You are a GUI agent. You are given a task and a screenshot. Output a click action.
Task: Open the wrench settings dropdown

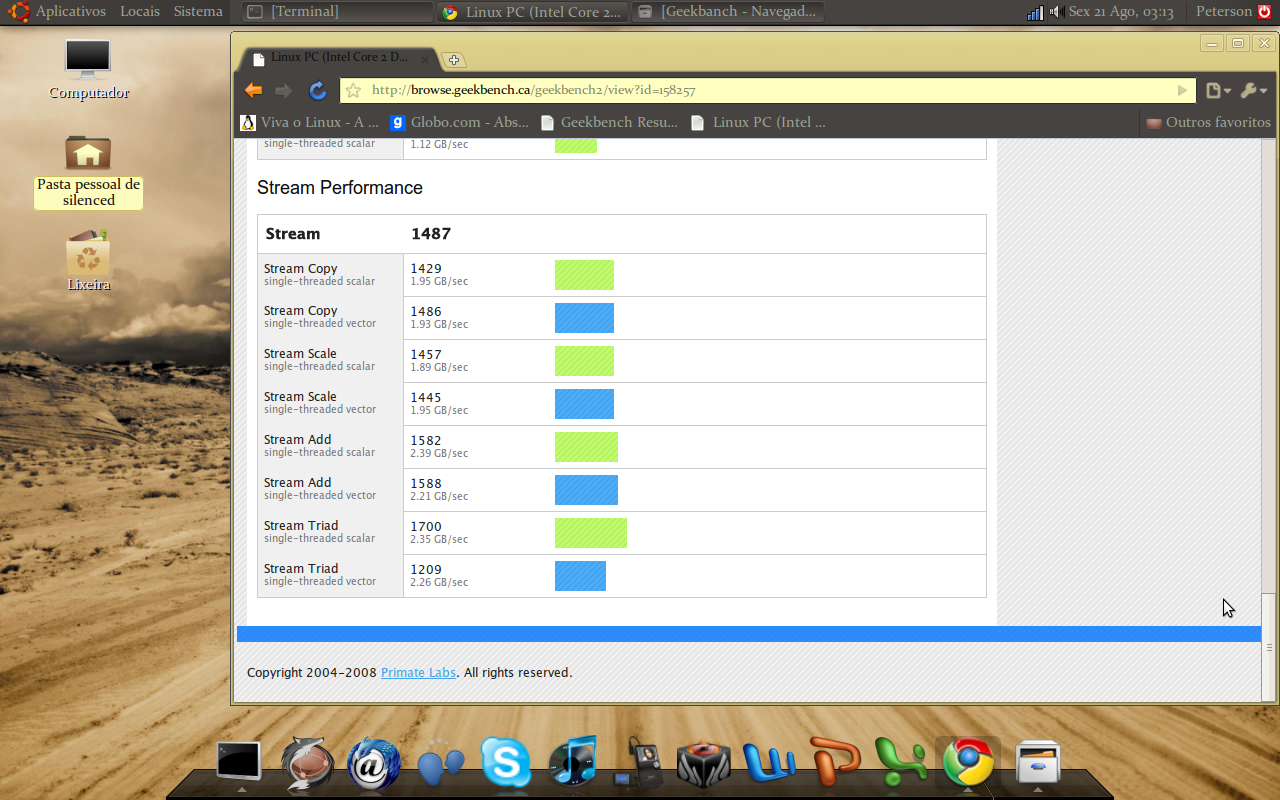(x=1254, y=91)
